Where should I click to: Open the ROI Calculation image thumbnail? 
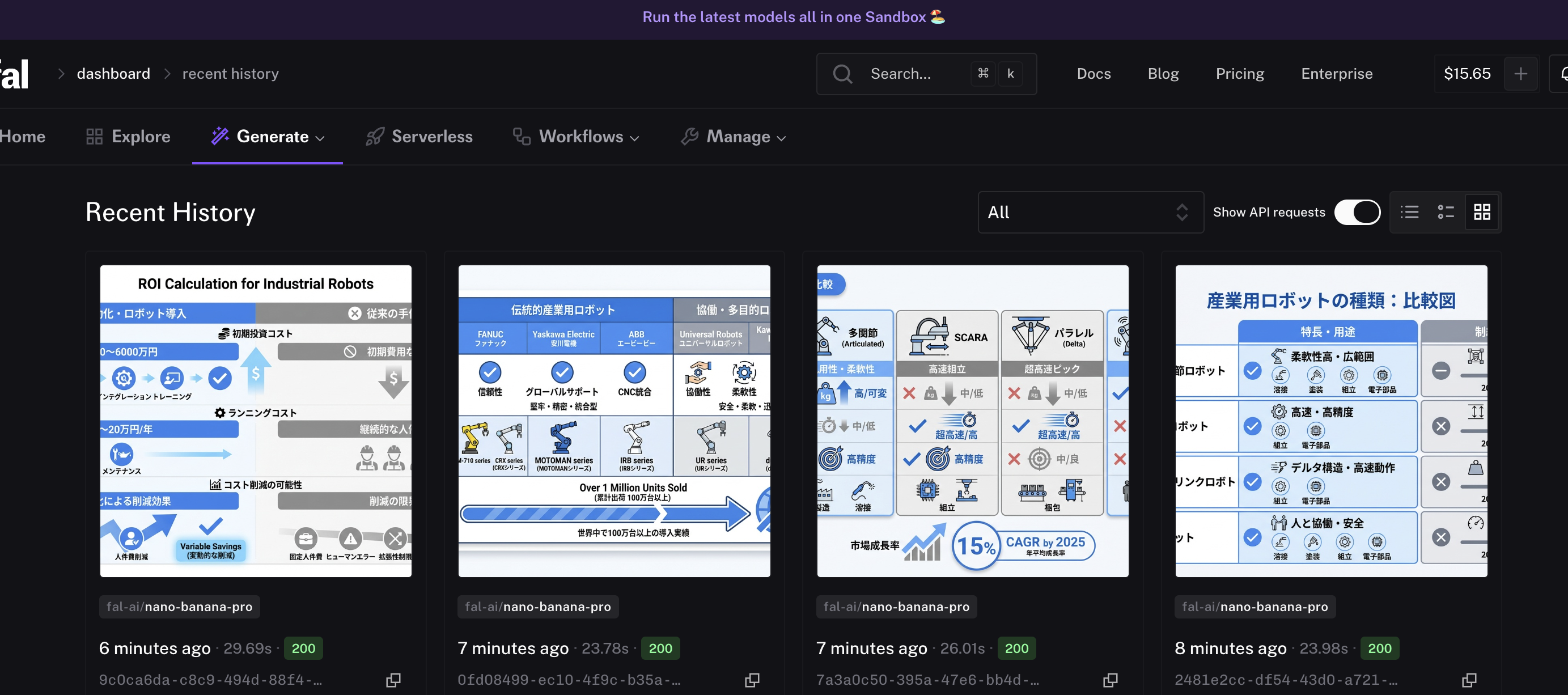pos(256,421)
